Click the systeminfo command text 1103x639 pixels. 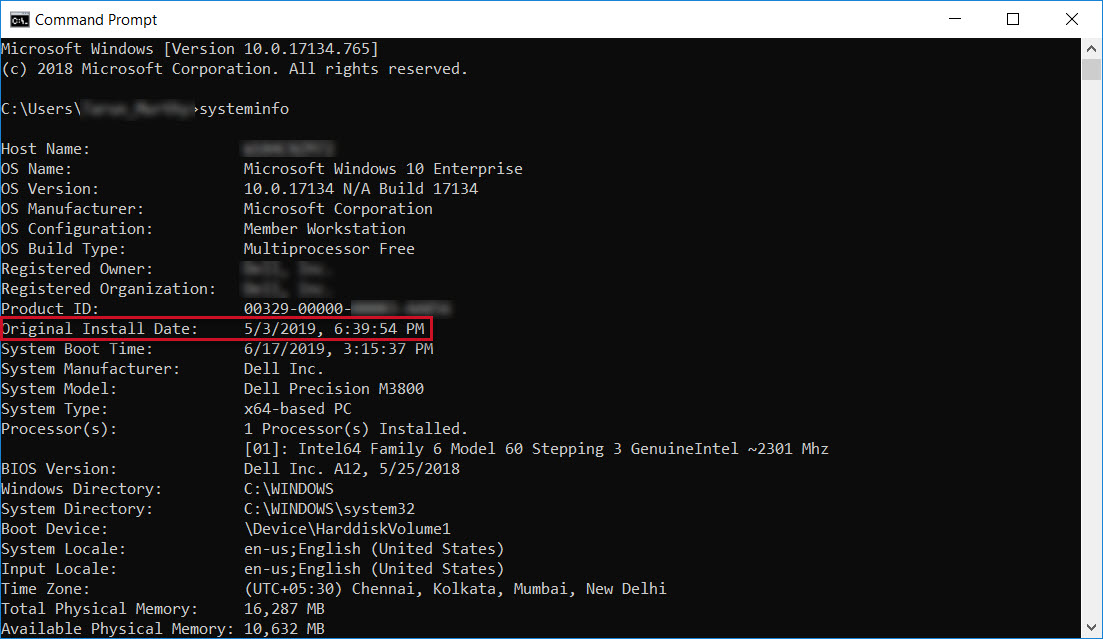pyautogui.click(x=243, y=108)
